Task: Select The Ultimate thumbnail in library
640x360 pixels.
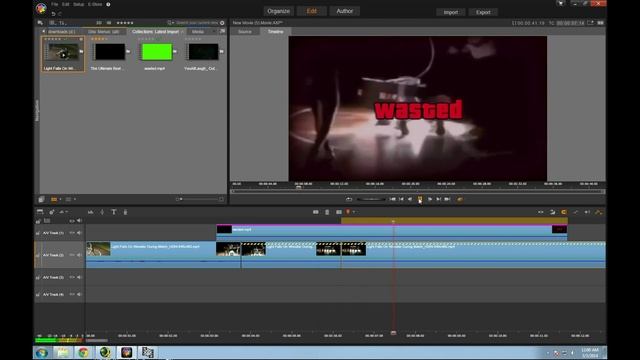Action: (110, 52)
